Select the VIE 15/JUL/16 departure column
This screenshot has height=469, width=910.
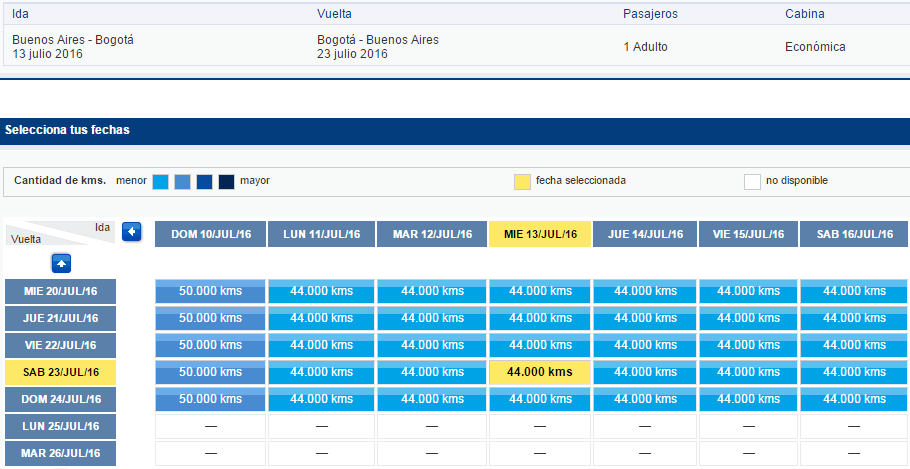click(x=749, y=234)
